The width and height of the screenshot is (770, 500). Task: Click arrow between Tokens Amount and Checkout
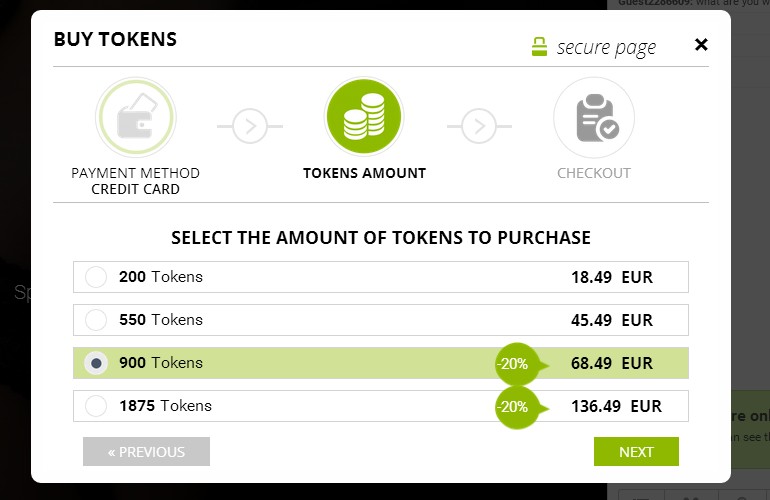(x=479, y=126)
